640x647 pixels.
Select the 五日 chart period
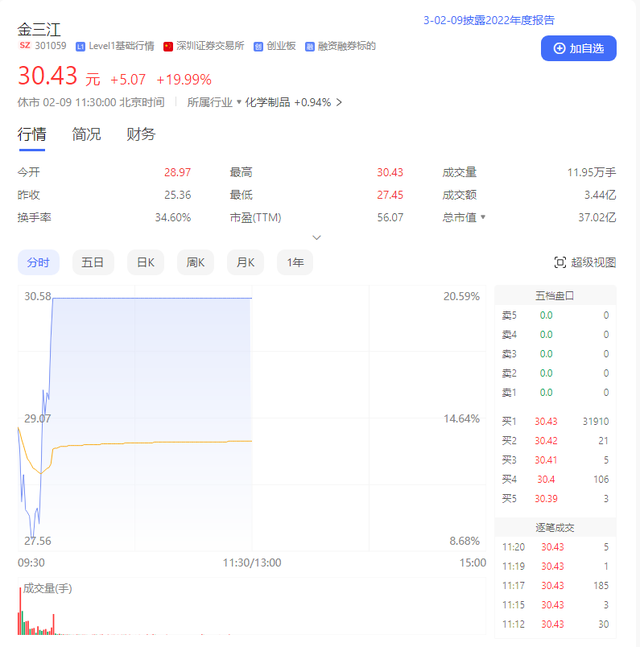point(93,262)
